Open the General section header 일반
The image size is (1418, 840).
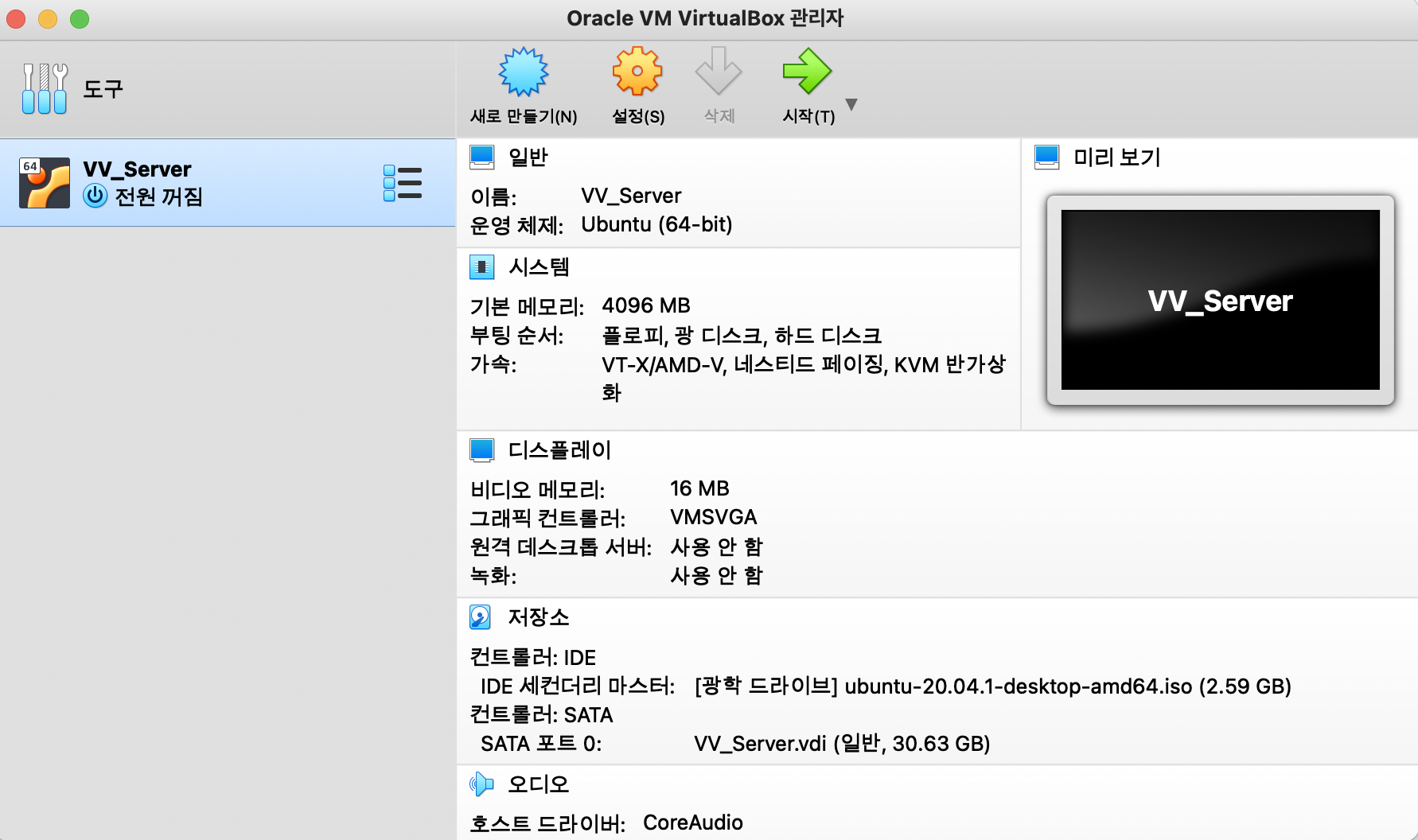528,157
